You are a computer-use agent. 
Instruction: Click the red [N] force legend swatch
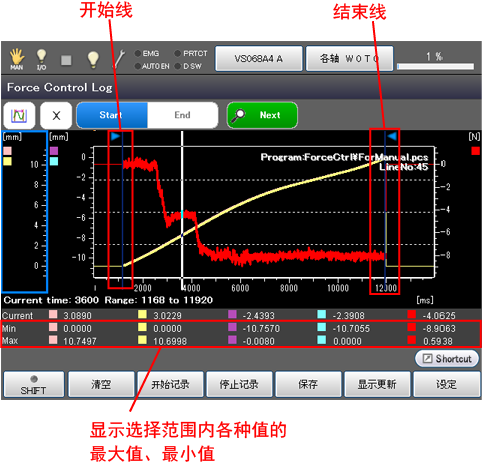[475, 151]
